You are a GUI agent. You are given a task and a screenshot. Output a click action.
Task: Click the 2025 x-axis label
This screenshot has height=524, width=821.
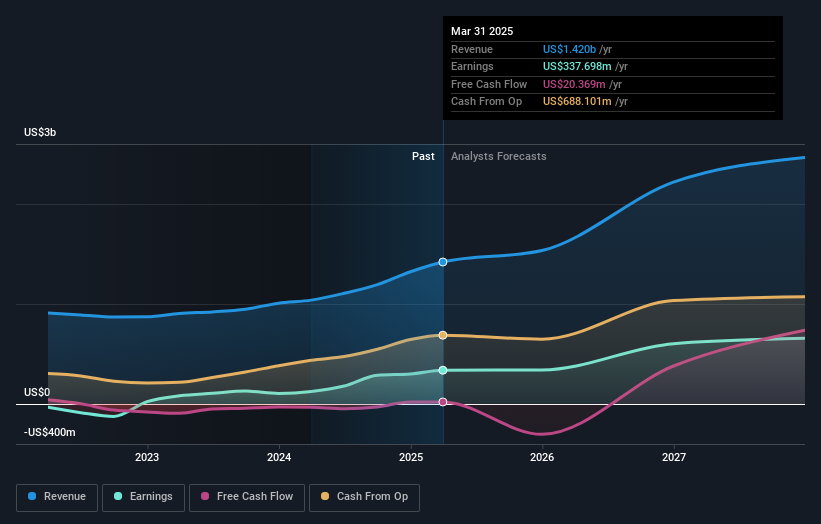tap(411, 457)
